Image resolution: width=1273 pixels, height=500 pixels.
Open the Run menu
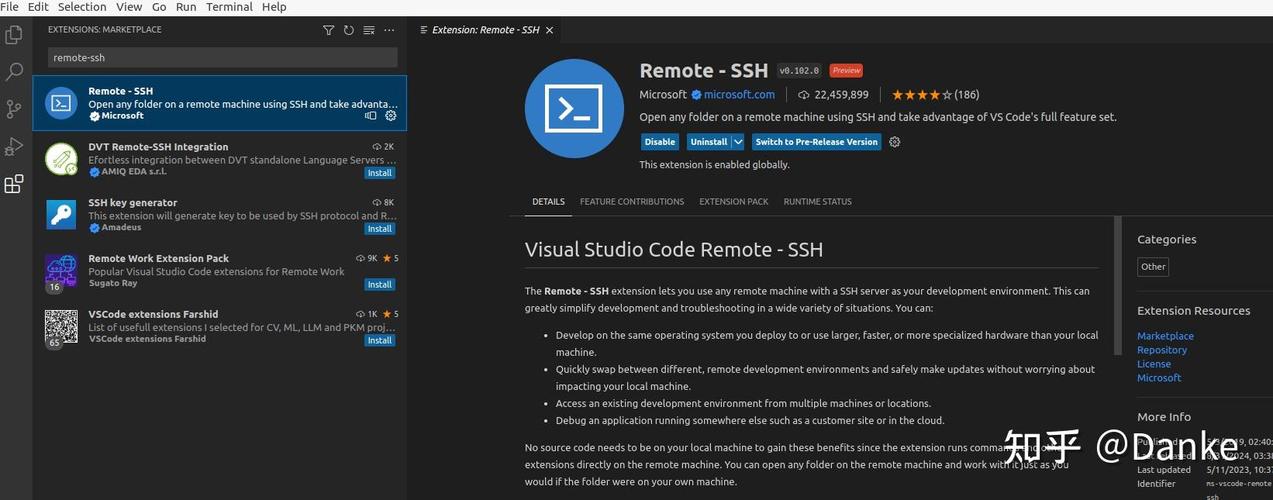[186, 7]
